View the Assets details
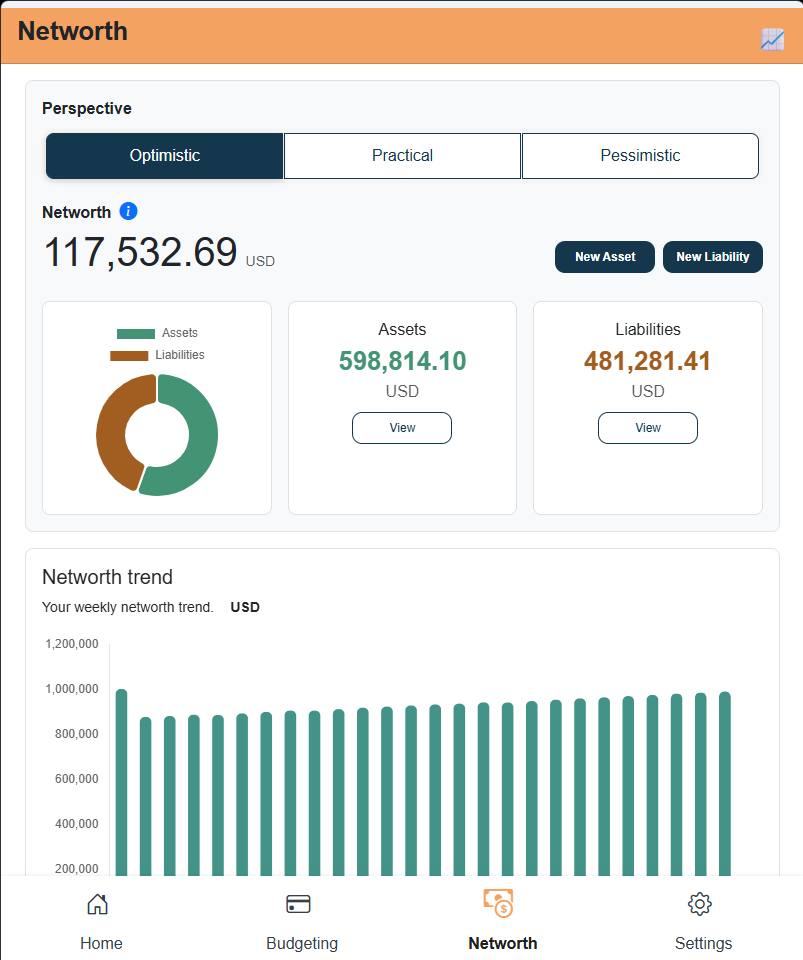This screenshot has height=960, width=803. tap(402, 428)
